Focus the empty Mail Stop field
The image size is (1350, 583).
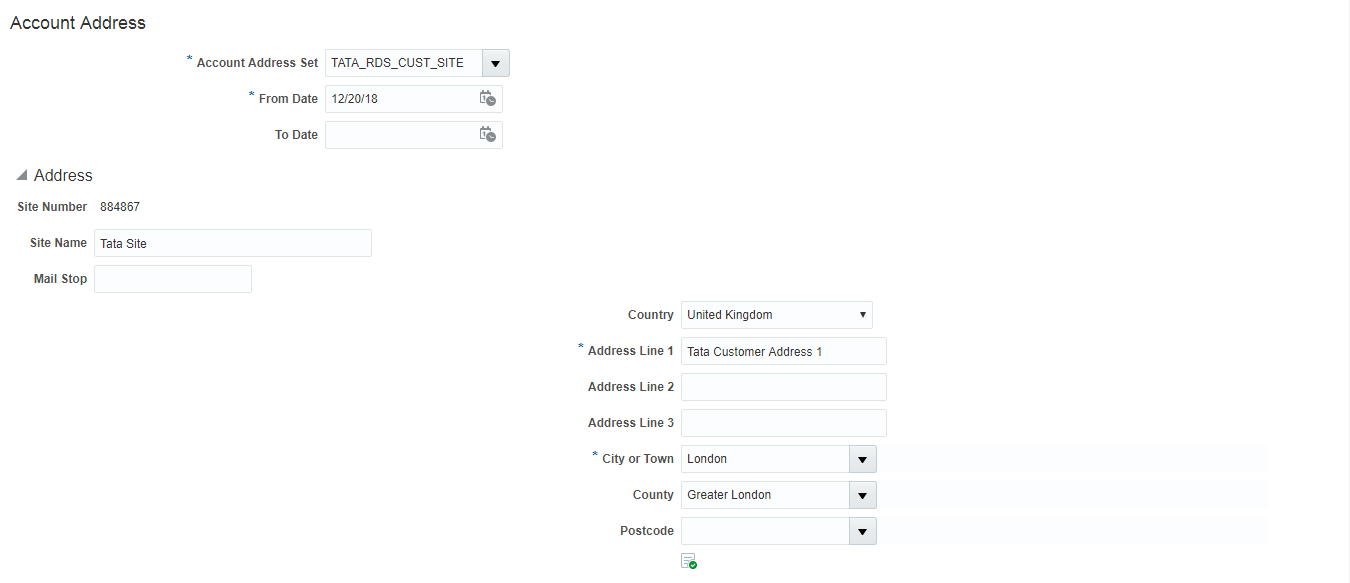coord(172,279)
